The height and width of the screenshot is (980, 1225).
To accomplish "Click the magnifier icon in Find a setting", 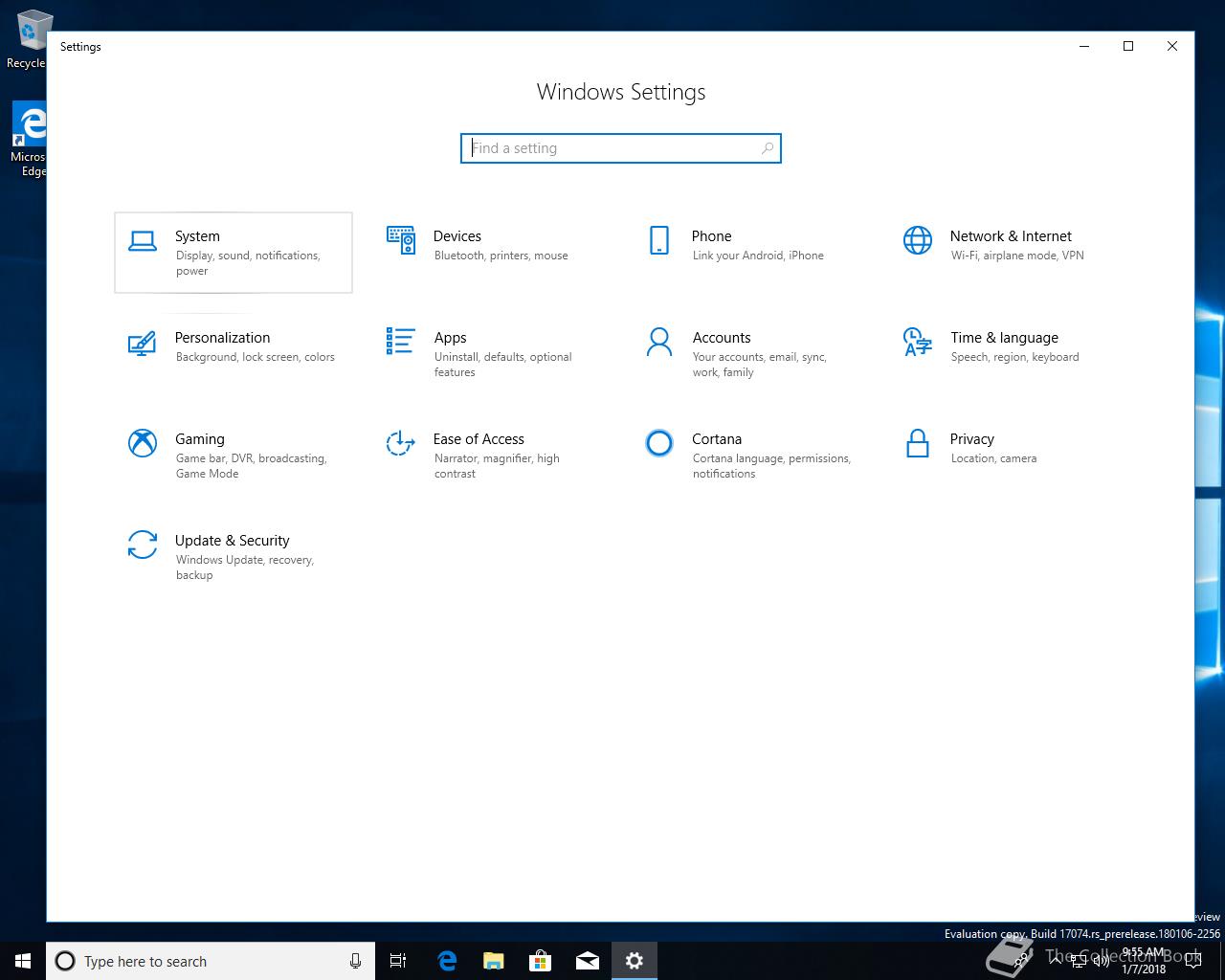I will 768,148.
